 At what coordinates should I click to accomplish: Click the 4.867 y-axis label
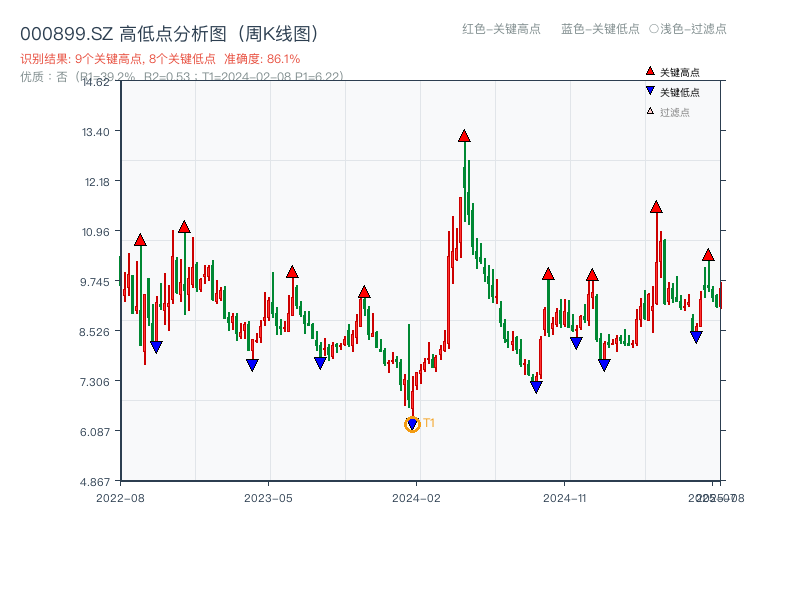pos(95,482)
